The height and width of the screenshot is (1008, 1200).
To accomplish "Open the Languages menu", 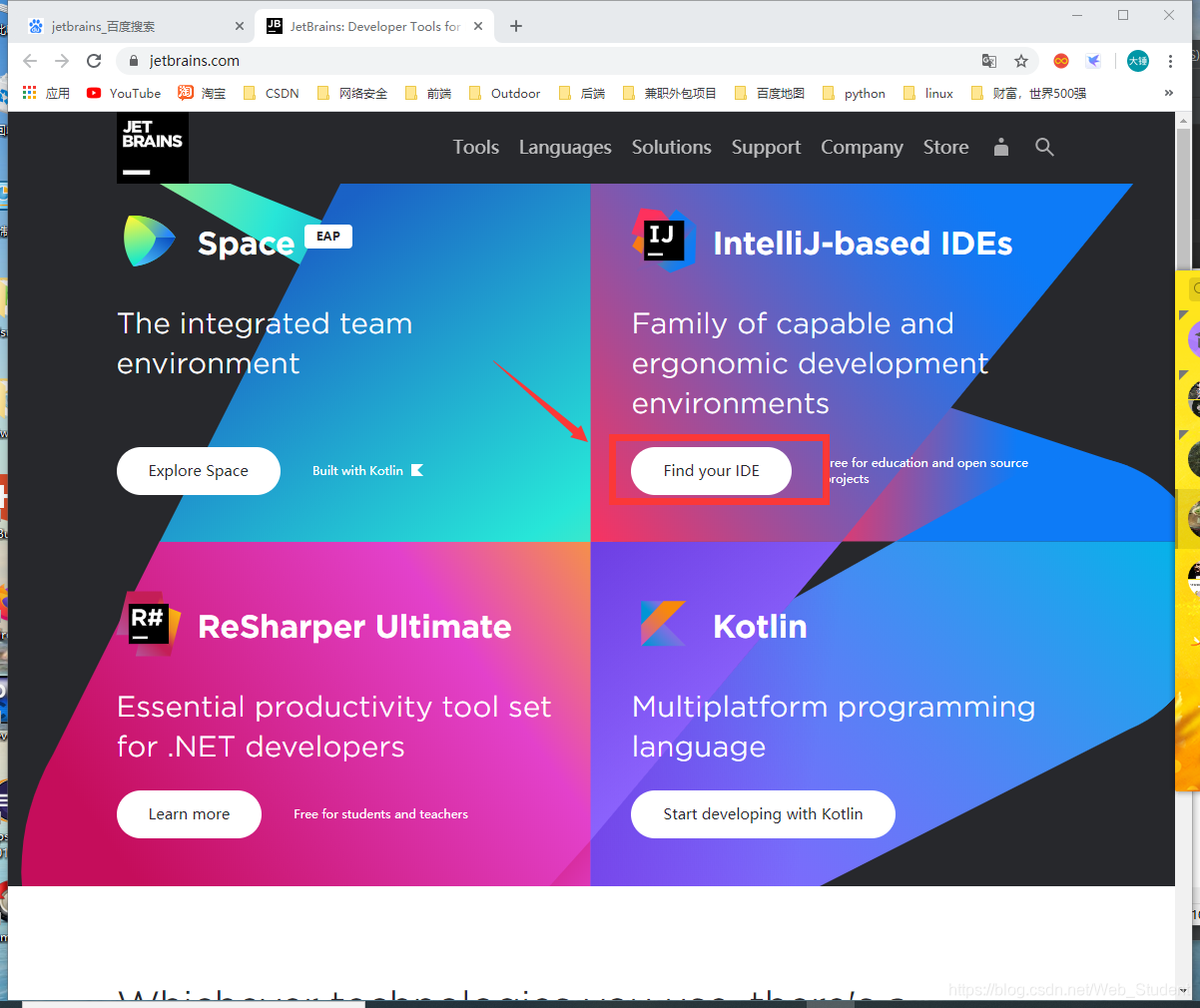I will point(565,148).
